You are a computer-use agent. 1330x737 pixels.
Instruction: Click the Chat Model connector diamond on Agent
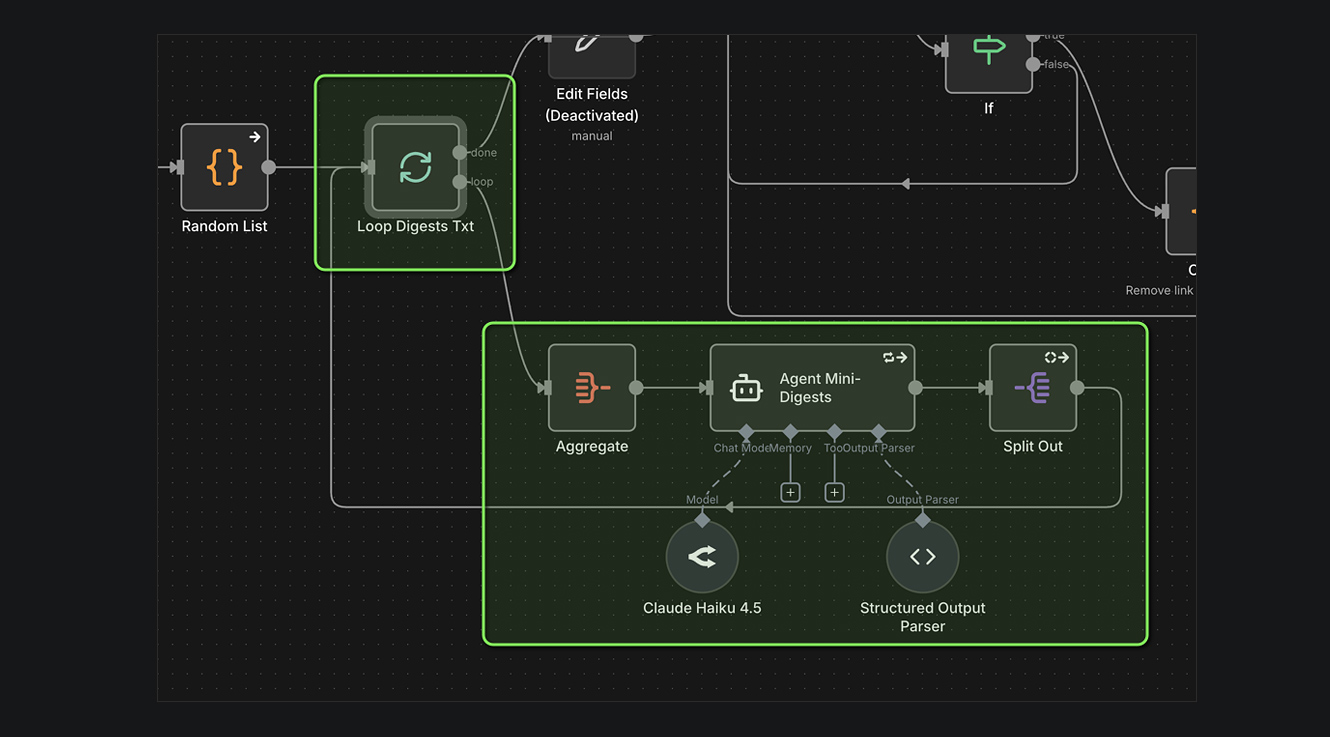coord(746,432)
